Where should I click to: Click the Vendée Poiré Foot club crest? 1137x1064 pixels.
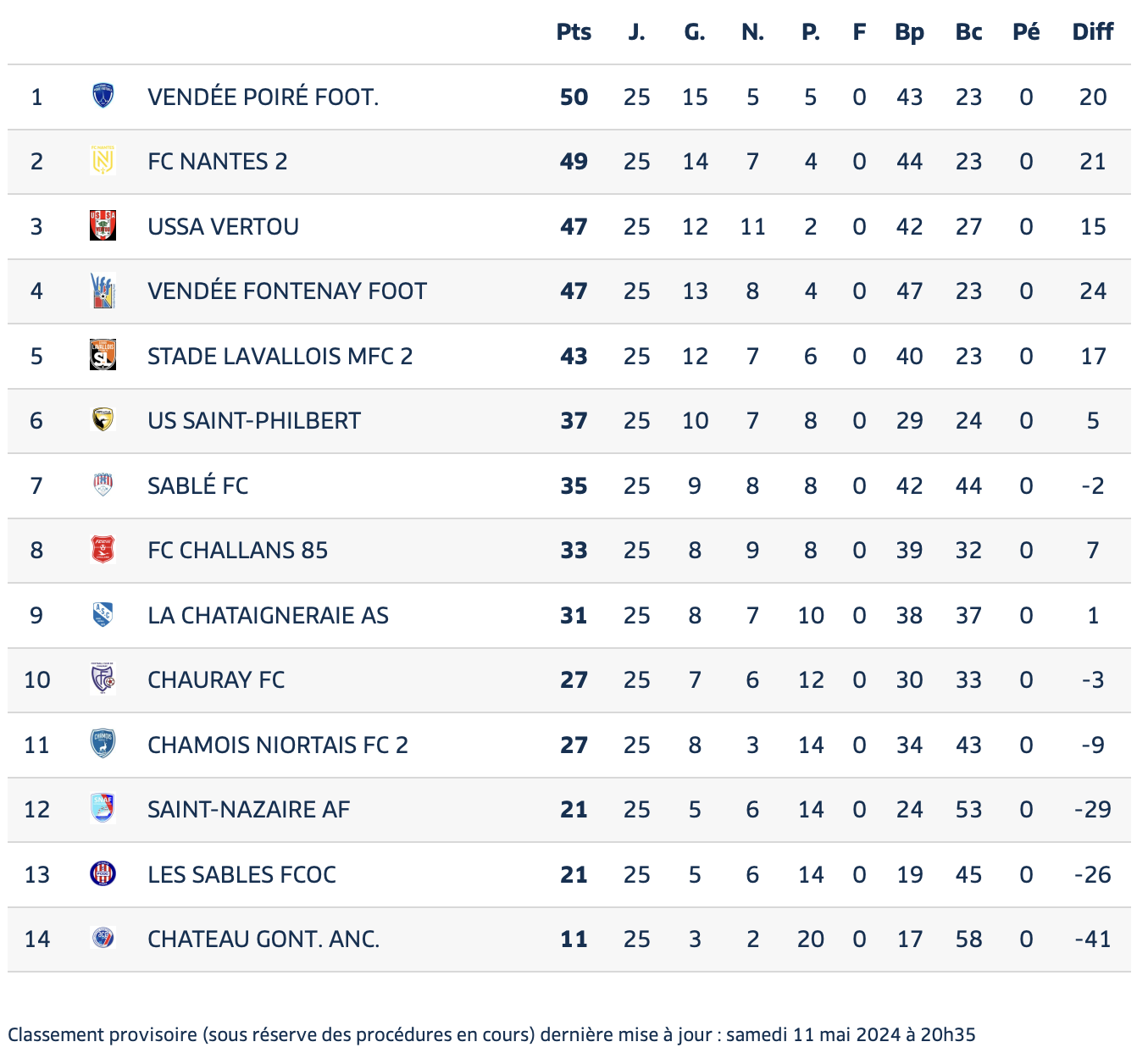[103, 96]
